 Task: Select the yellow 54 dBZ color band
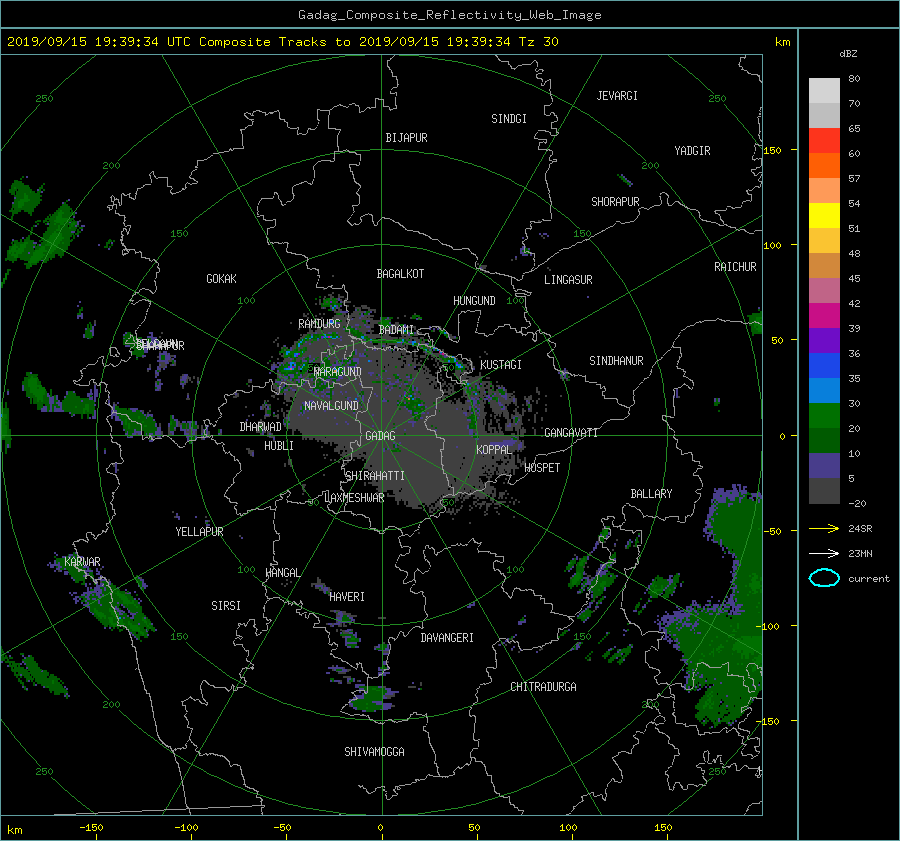pyautogui.click(x=824, y=215)
